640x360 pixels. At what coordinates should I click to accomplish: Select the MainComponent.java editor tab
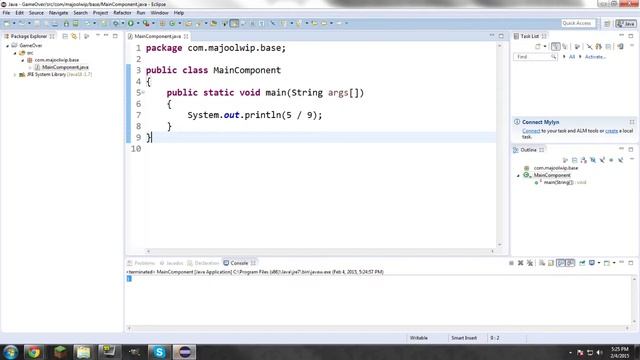157,36
